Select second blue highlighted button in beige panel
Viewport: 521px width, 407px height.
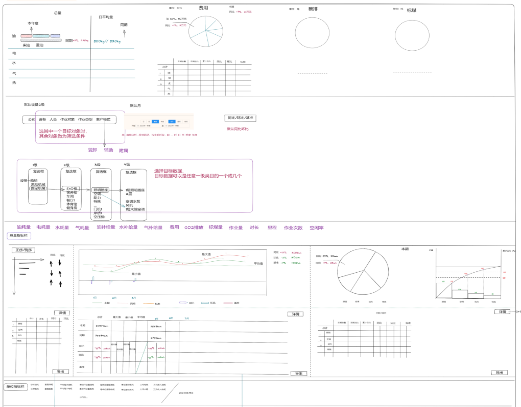pyautogui.click(x=172, y=122)
